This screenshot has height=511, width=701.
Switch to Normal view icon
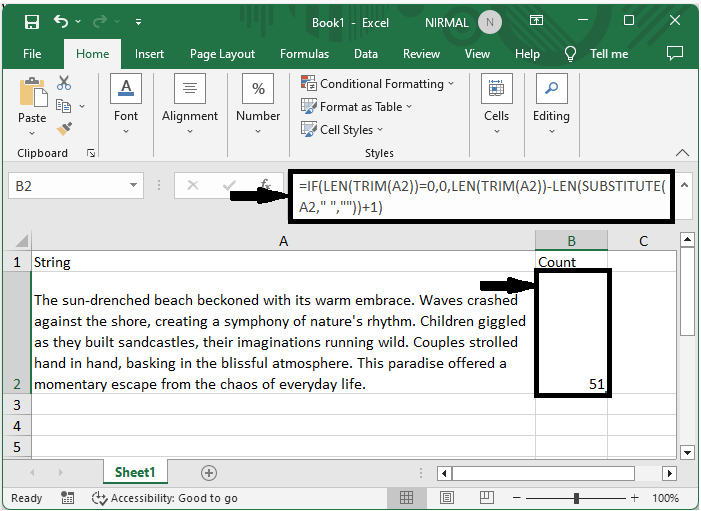(x=406, y=498)
